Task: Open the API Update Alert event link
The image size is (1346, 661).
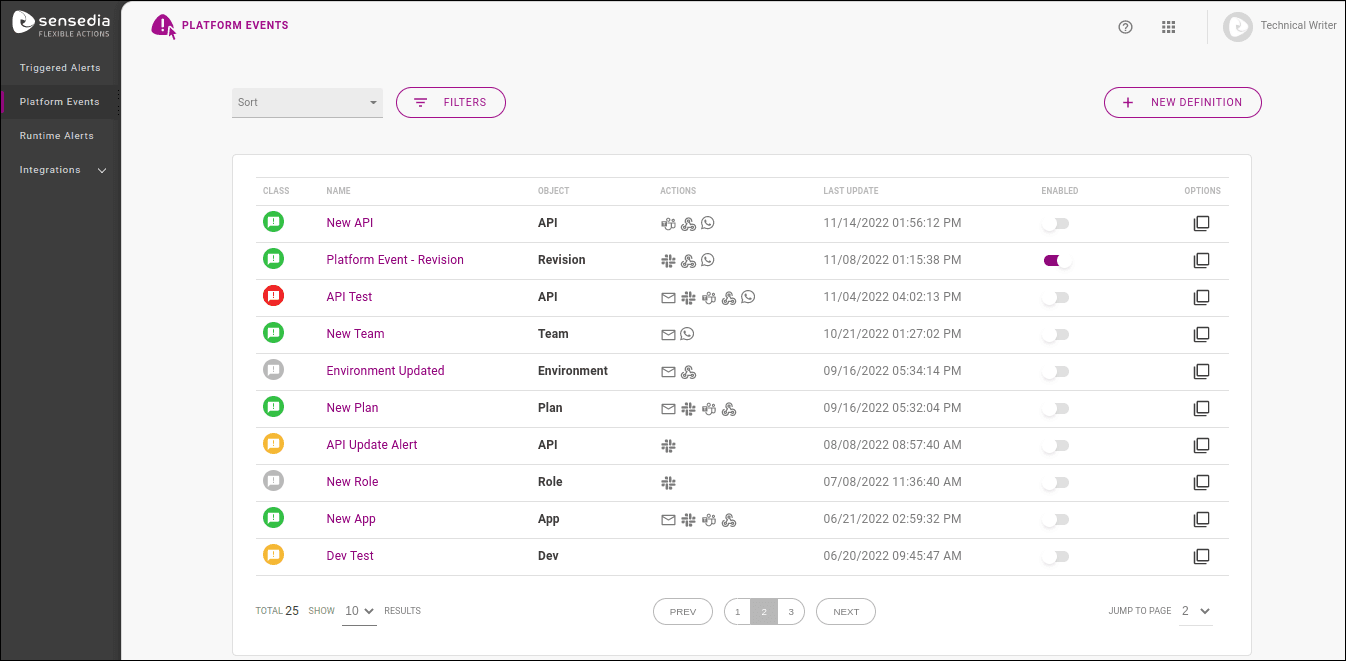Action: tap(371, 444)
